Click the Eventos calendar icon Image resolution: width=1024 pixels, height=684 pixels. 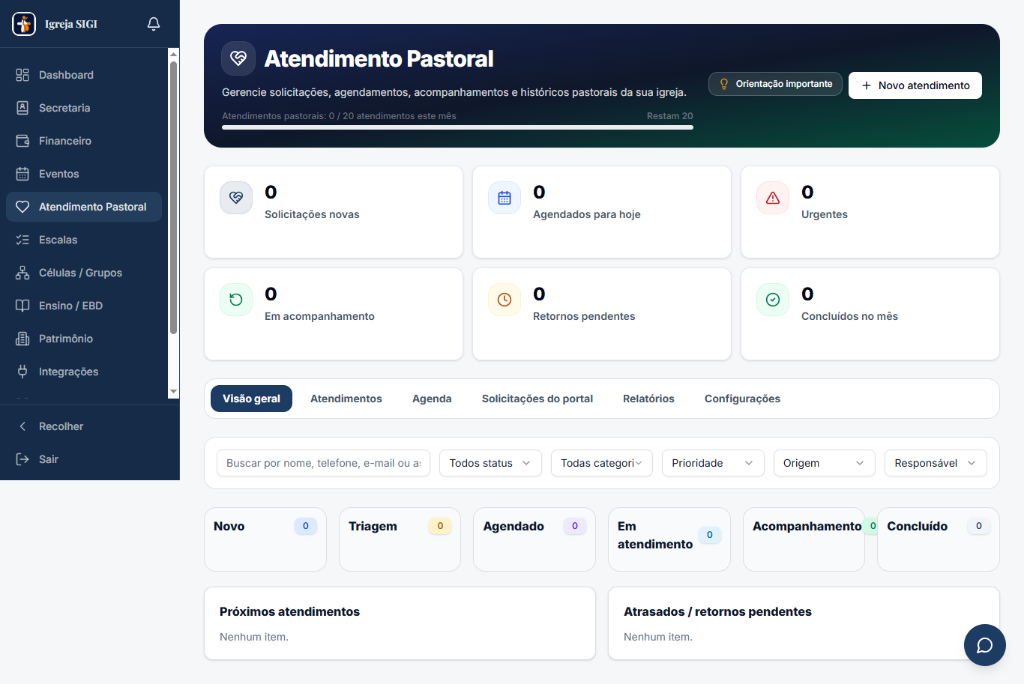point(22,174)
